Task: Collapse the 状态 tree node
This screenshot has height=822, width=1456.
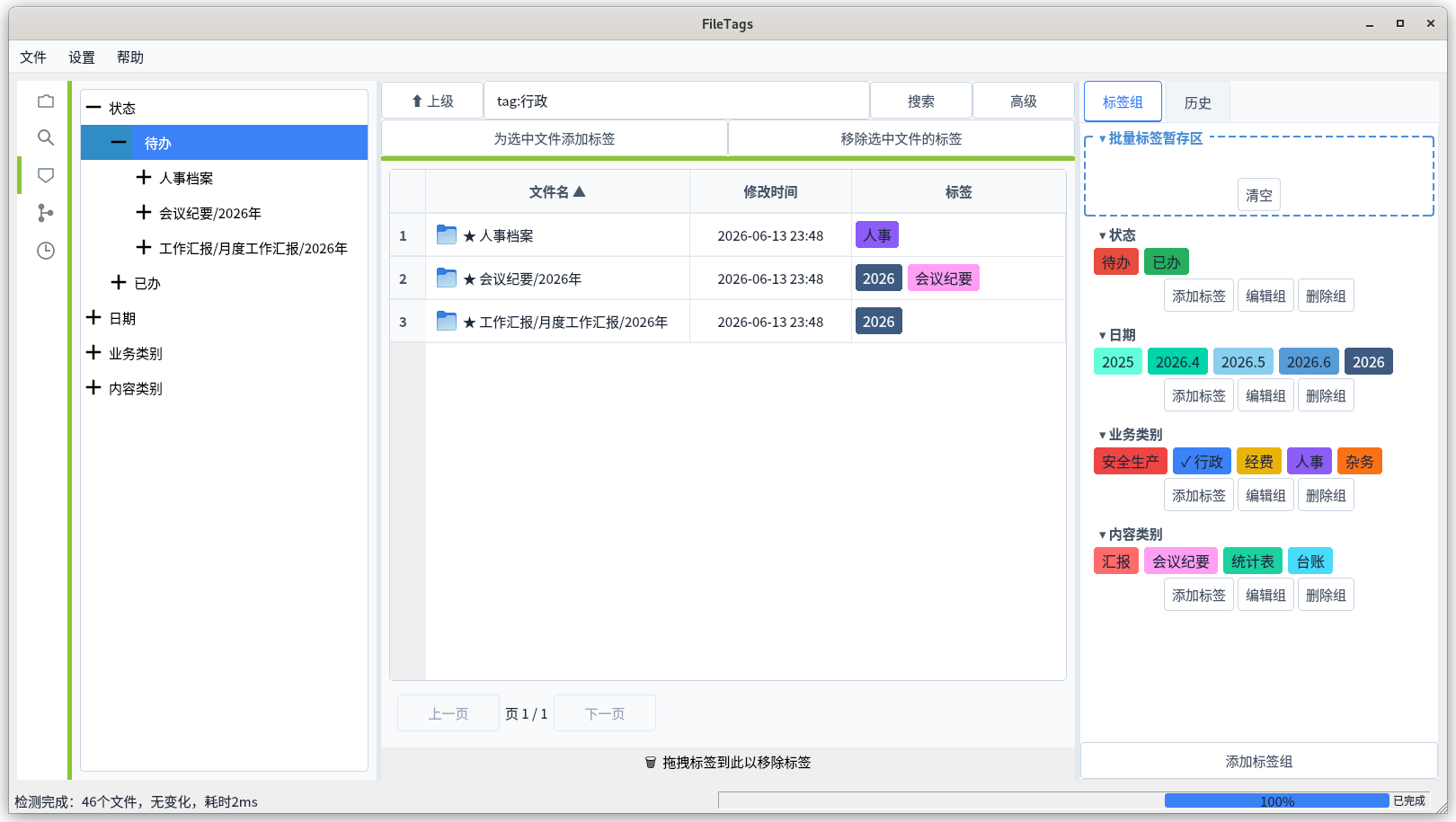Action: pos(93,108)
